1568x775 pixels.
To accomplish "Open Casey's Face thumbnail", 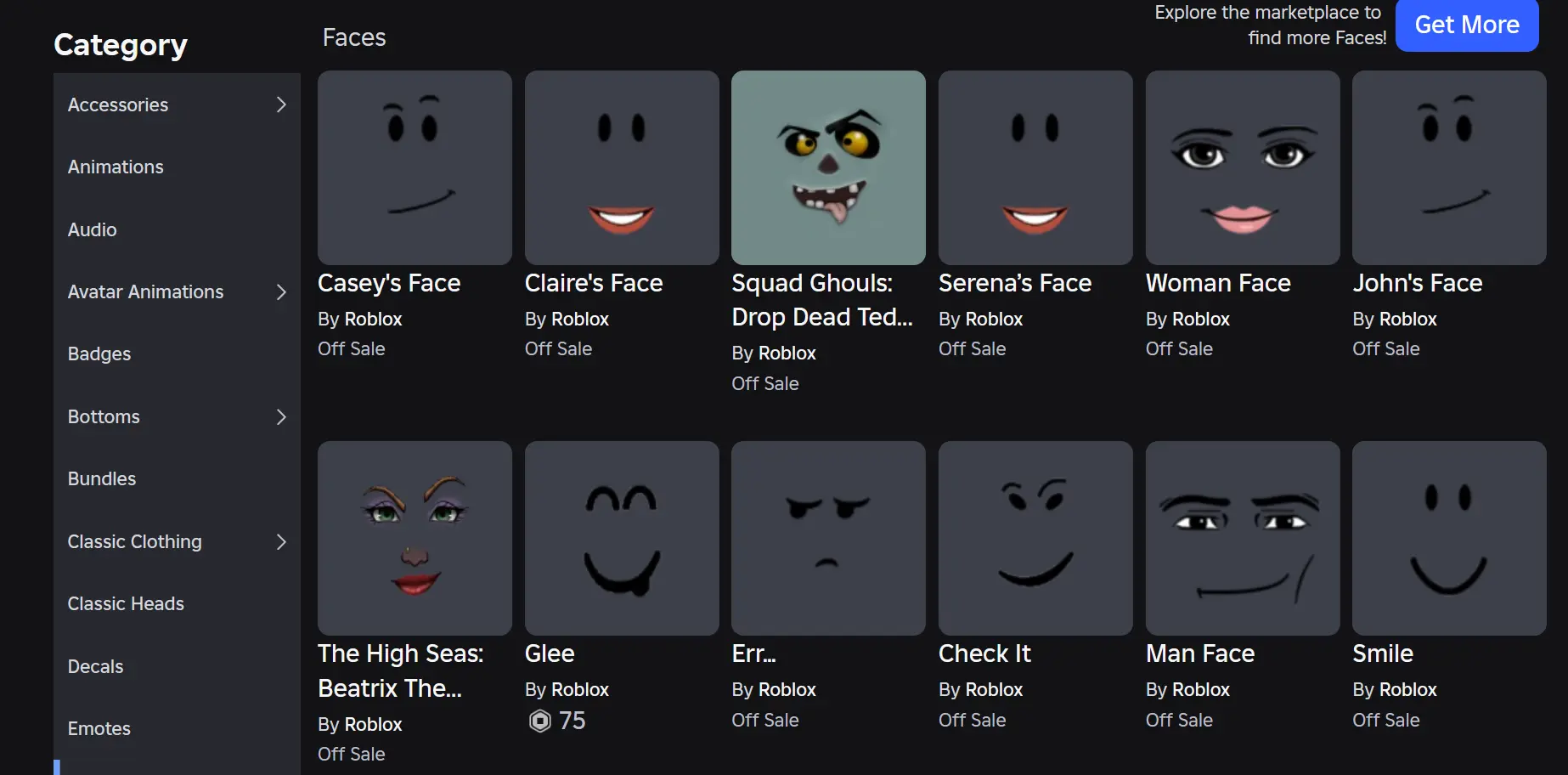I will pos(415,167).
